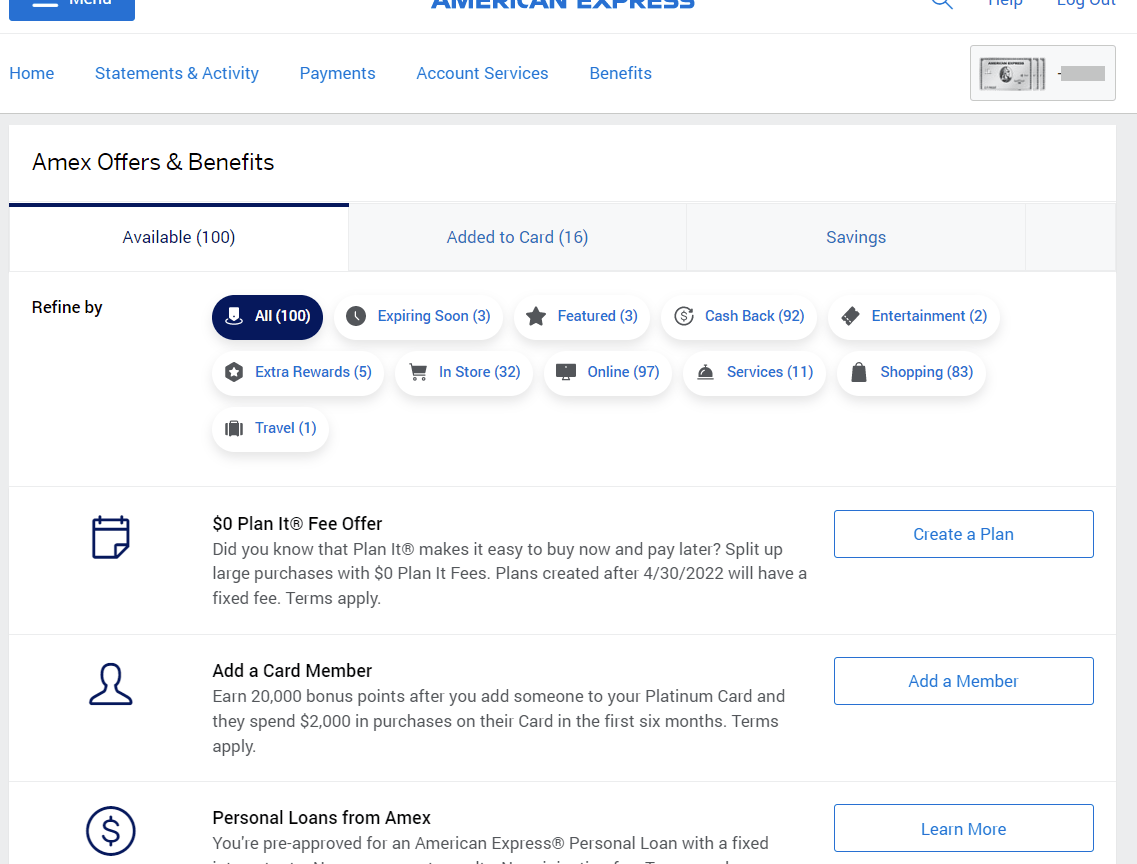Show In Store offers only
Image resolution: width=1137 pixels, height=864 pixels.
point(464,372)
